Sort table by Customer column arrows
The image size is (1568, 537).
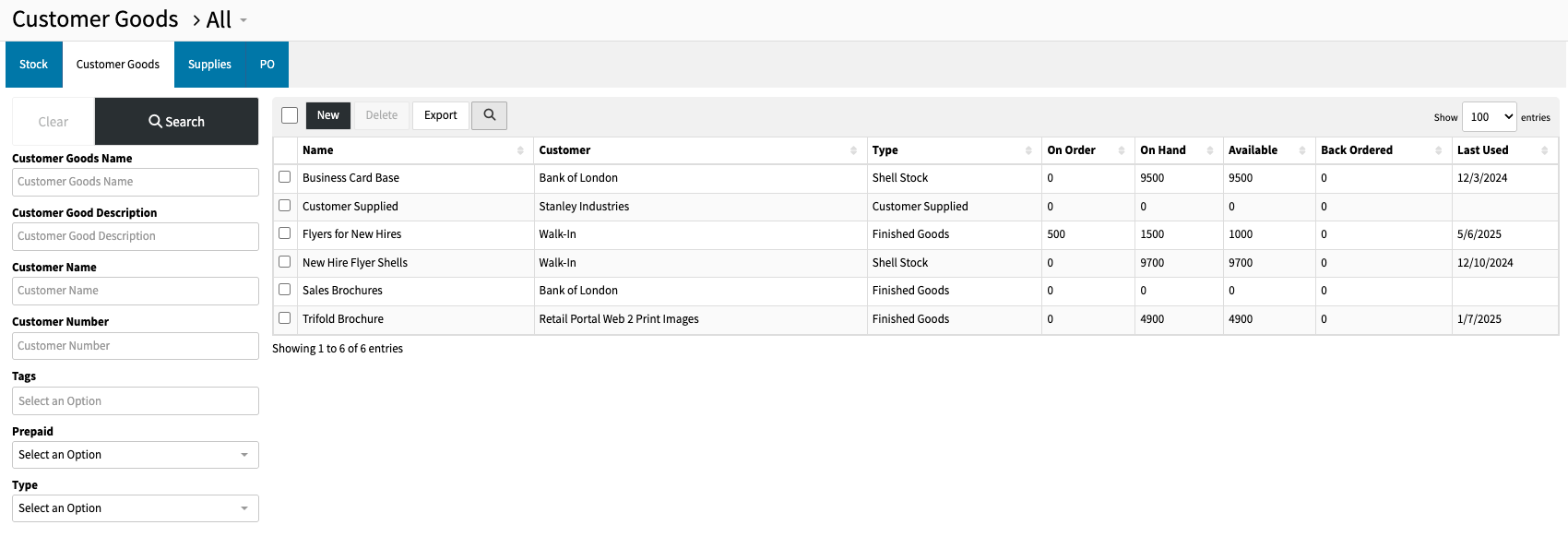point(853,150)
